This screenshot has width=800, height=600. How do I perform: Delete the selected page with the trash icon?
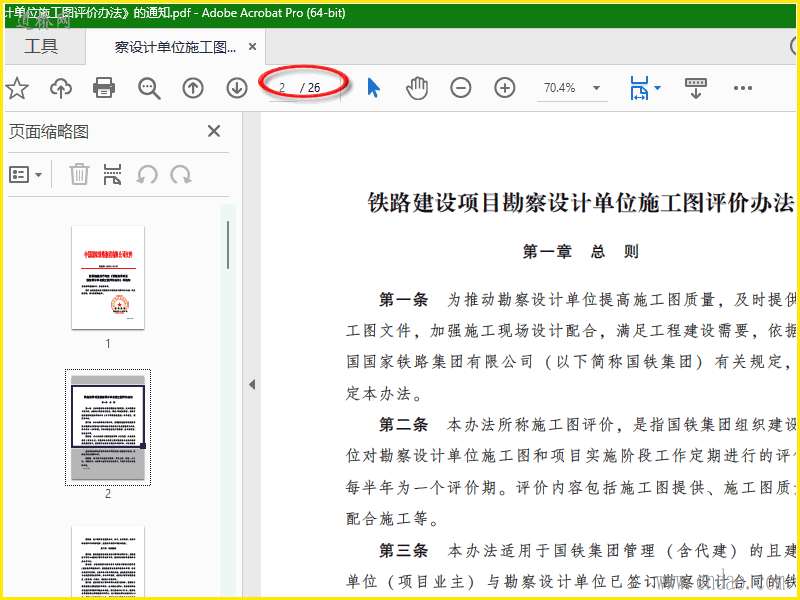[80, 174]
